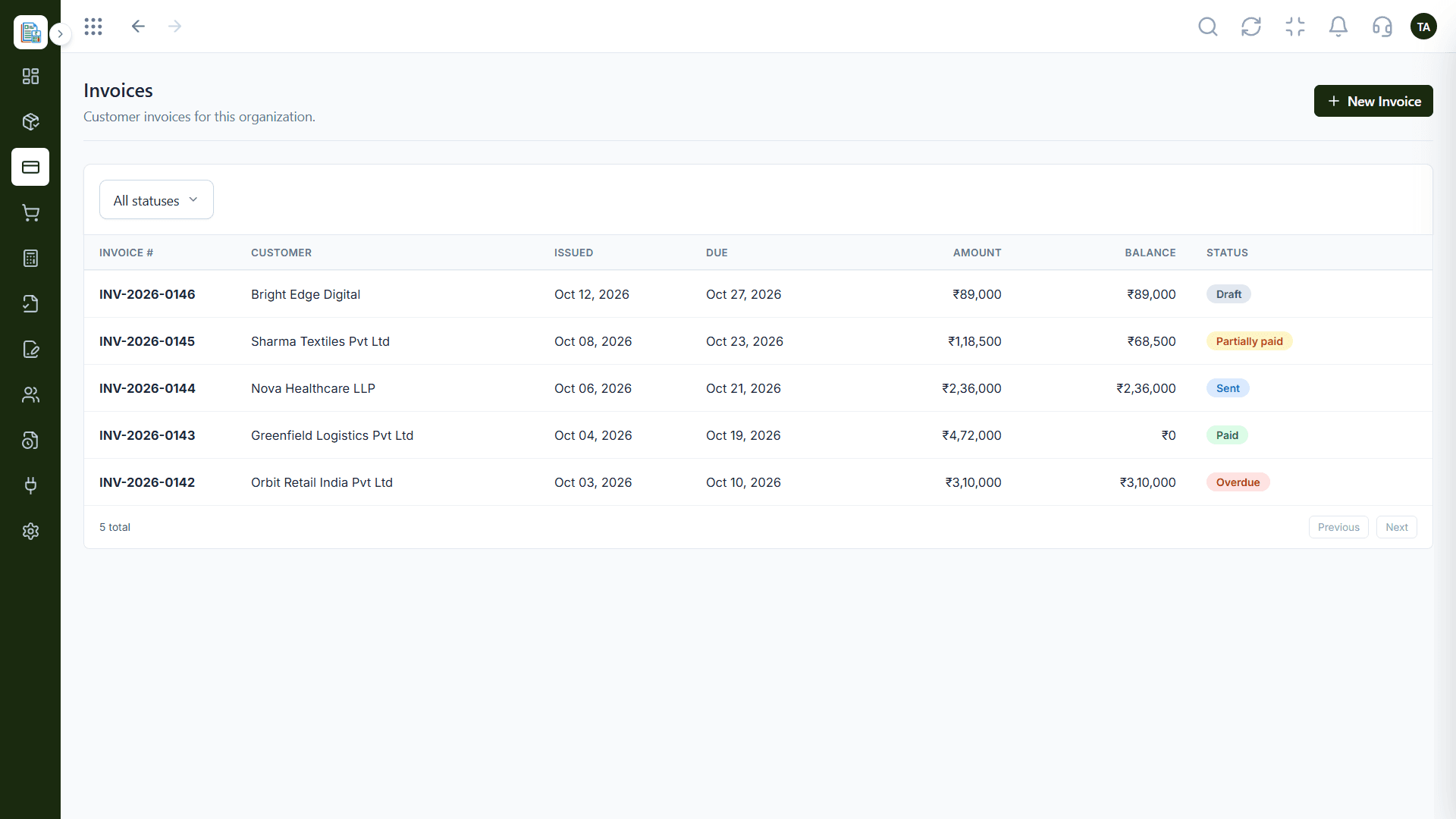Refresh the page with sync icon
Viewport: 1456px width, 819px height.
1251,27
